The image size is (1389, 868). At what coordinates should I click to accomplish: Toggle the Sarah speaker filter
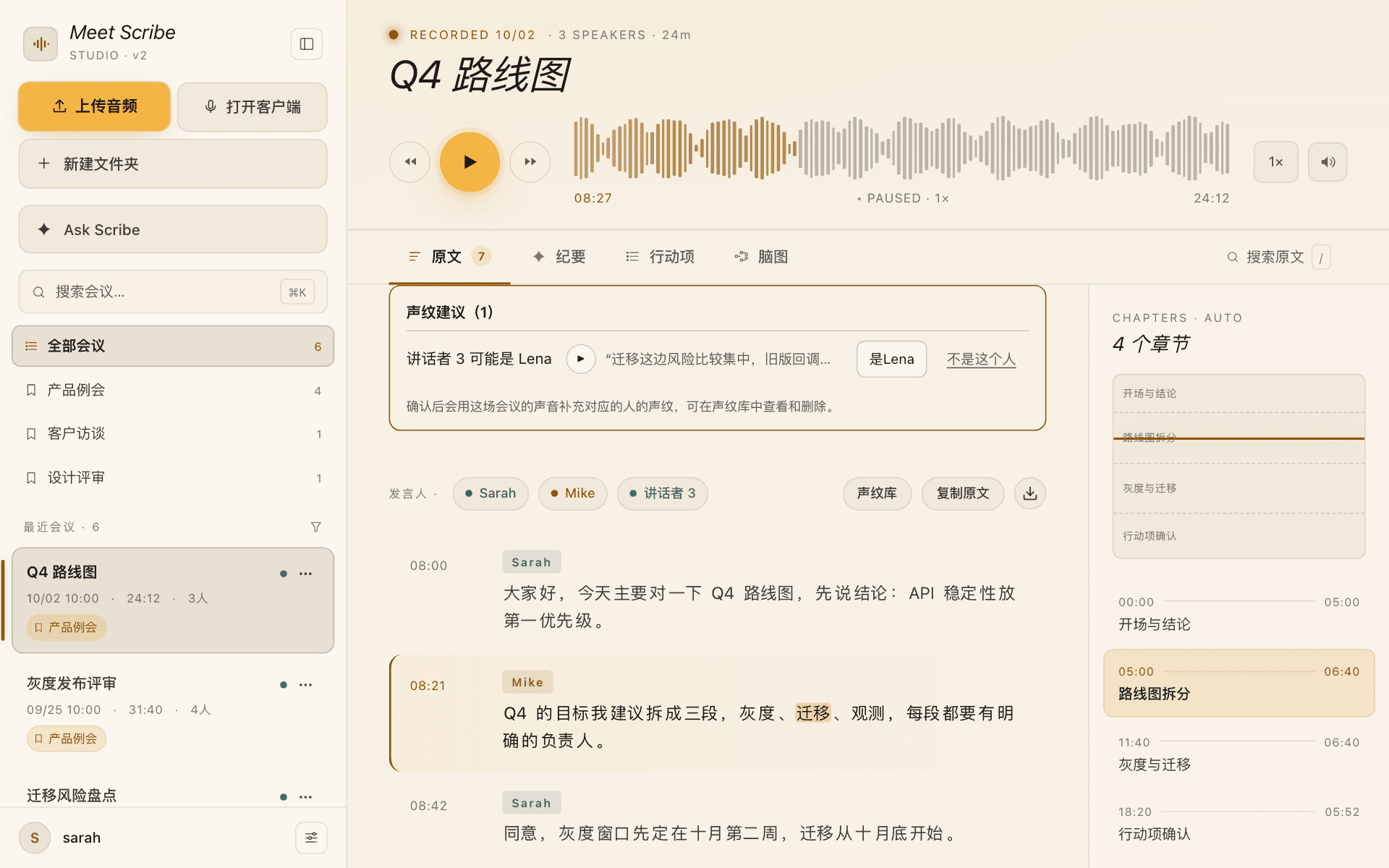pyautogui.click(x=490, y=493)
